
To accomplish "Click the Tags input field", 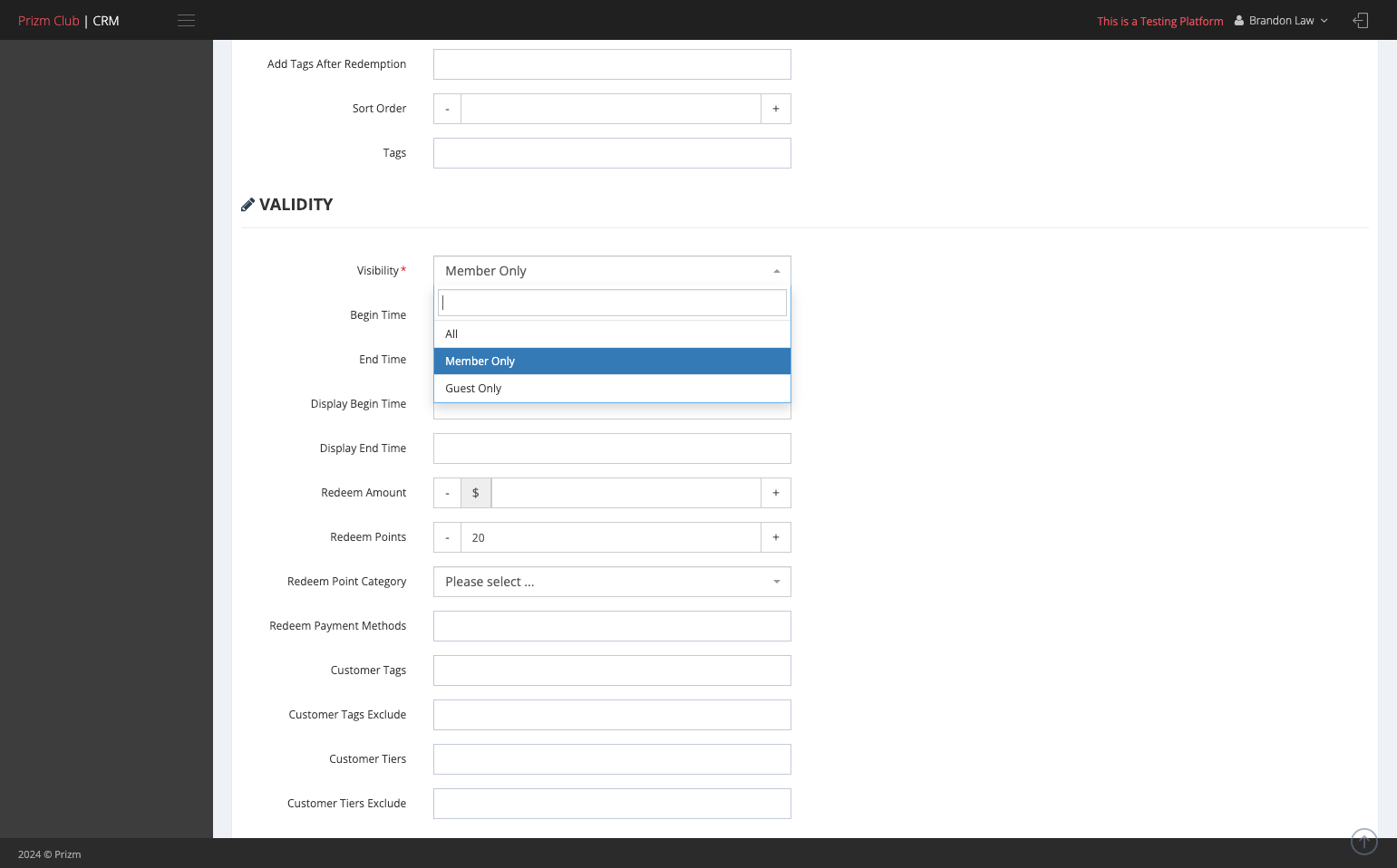I will pos(612,153).
